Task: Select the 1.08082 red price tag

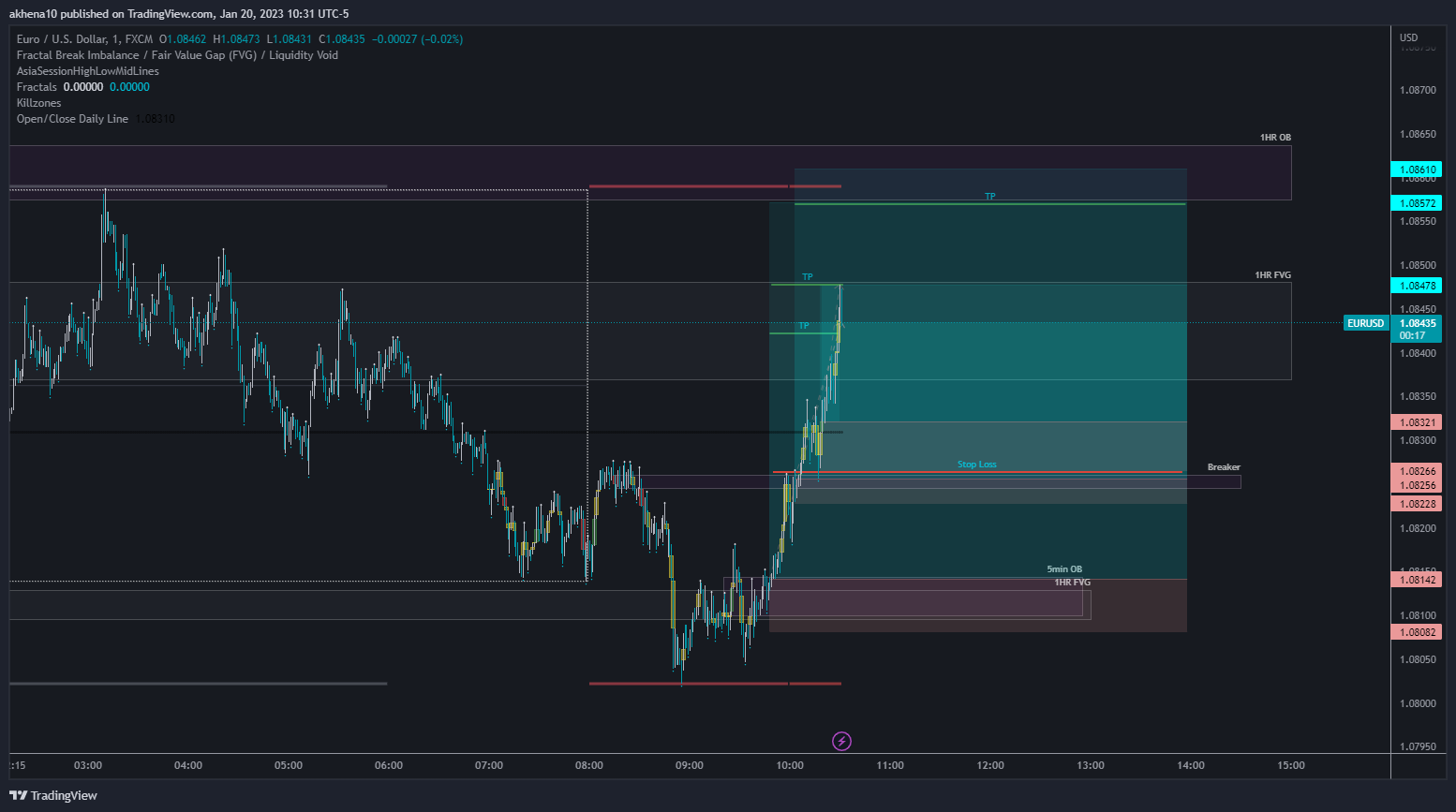Action: tap(1417, 632)
